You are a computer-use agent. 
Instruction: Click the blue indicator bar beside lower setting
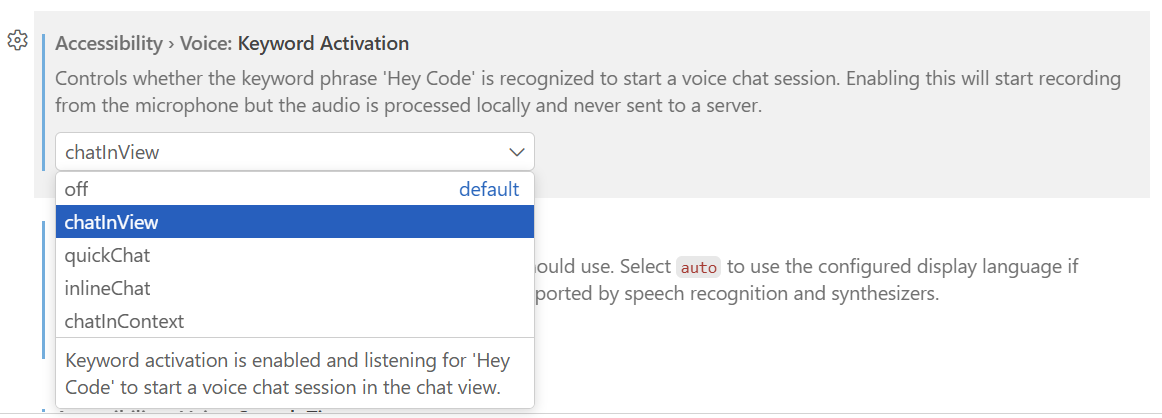click(43, 290)
